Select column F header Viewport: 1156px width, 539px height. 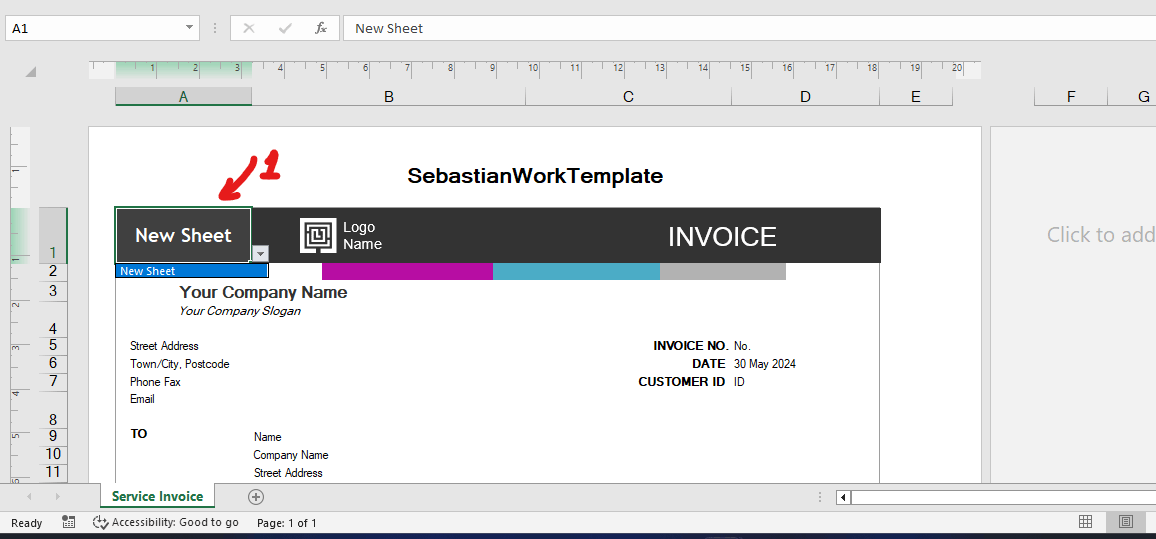point(1070,97)
